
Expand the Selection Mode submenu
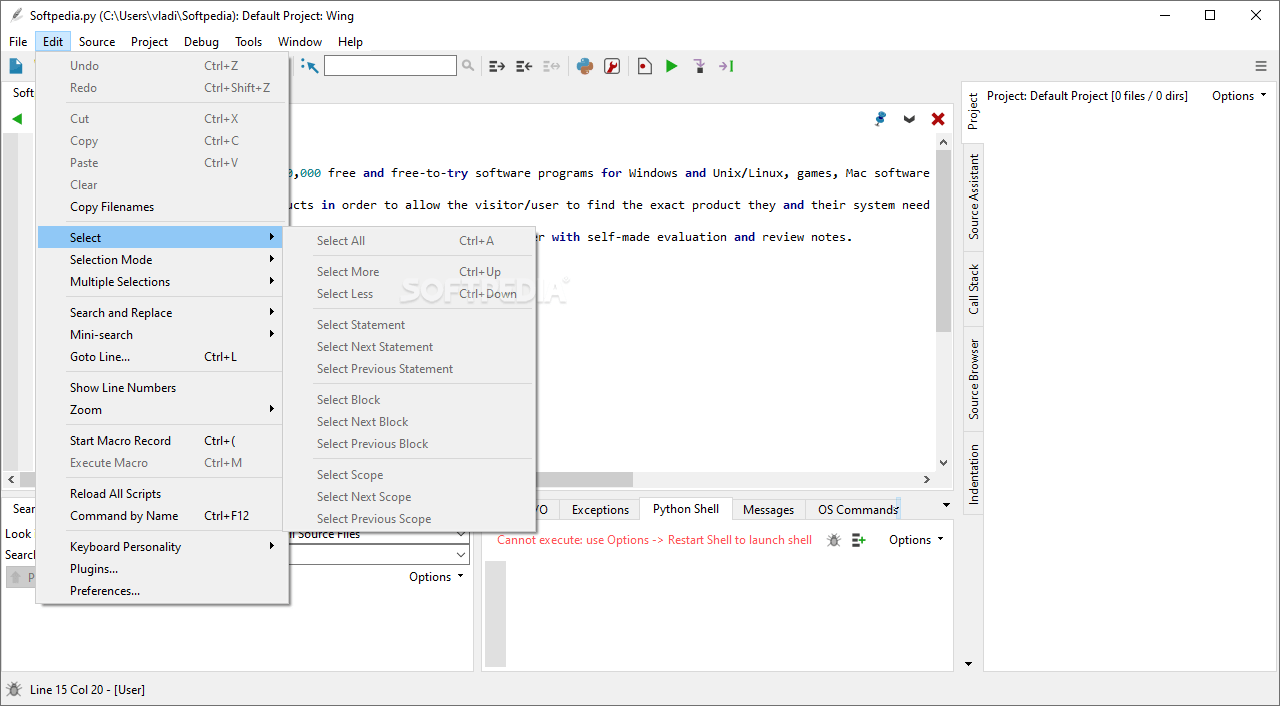point(161,259)
